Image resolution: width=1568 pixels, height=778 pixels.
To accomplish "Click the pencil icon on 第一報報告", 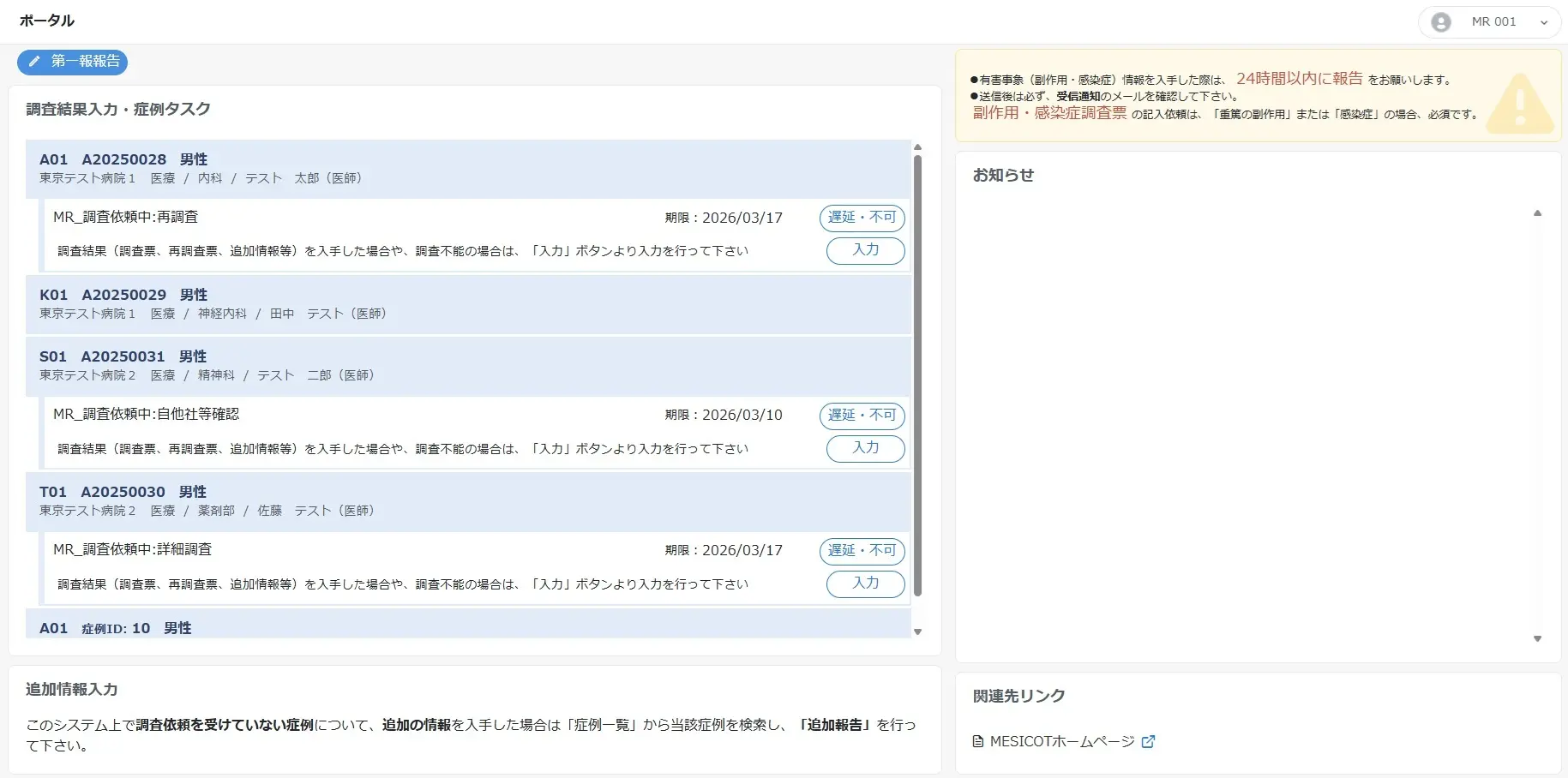I will point(34,62).
